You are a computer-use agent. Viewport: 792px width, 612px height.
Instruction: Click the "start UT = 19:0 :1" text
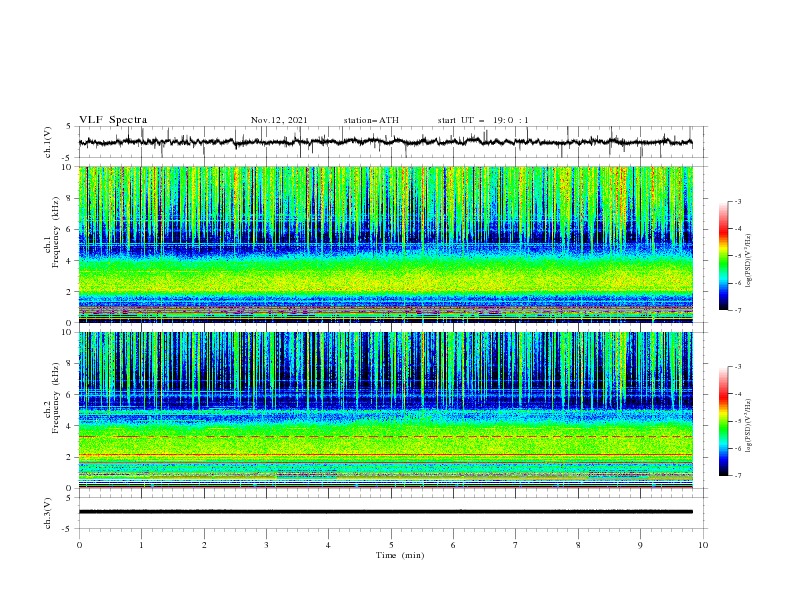point(483,120)
